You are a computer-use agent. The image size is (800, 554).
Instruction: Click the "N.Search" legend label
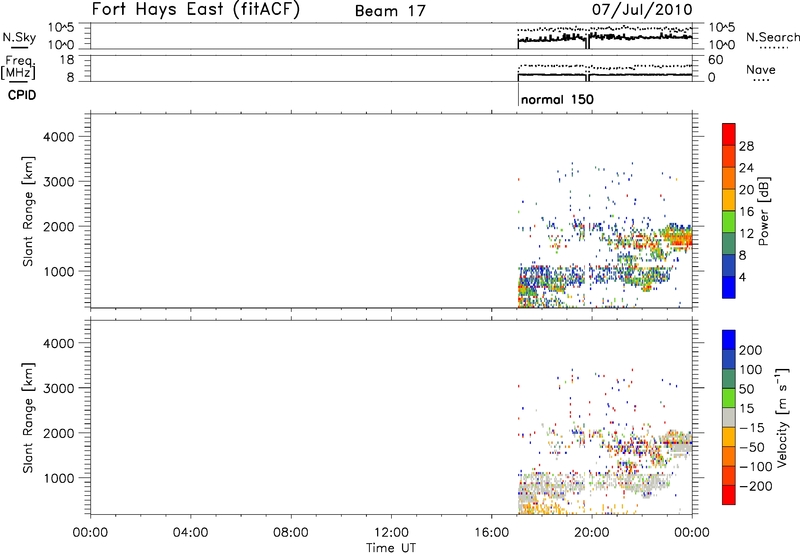pyautogui.click(x=772, y=37)
